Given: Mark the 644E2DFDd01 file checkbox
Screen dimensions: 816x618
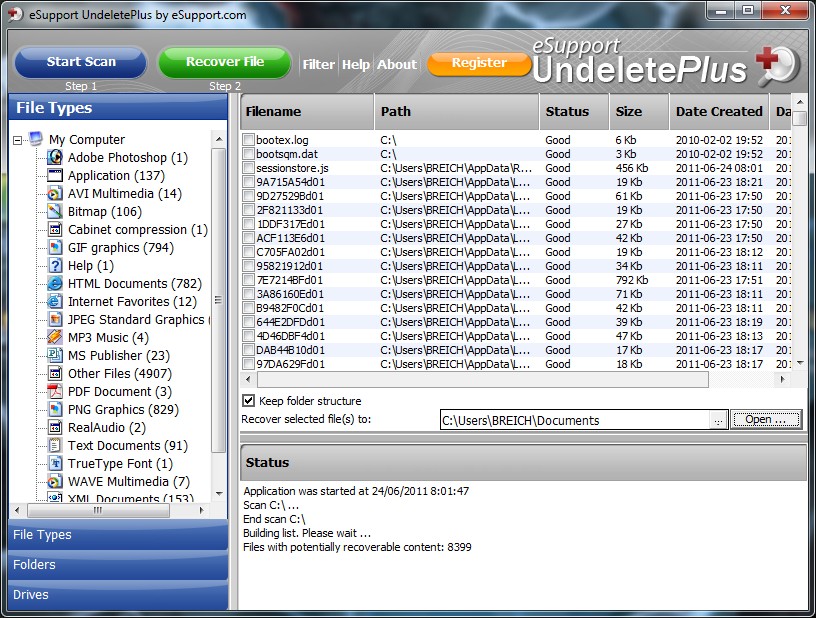Looking at the screenshot, I should click(x=248, y=322).
